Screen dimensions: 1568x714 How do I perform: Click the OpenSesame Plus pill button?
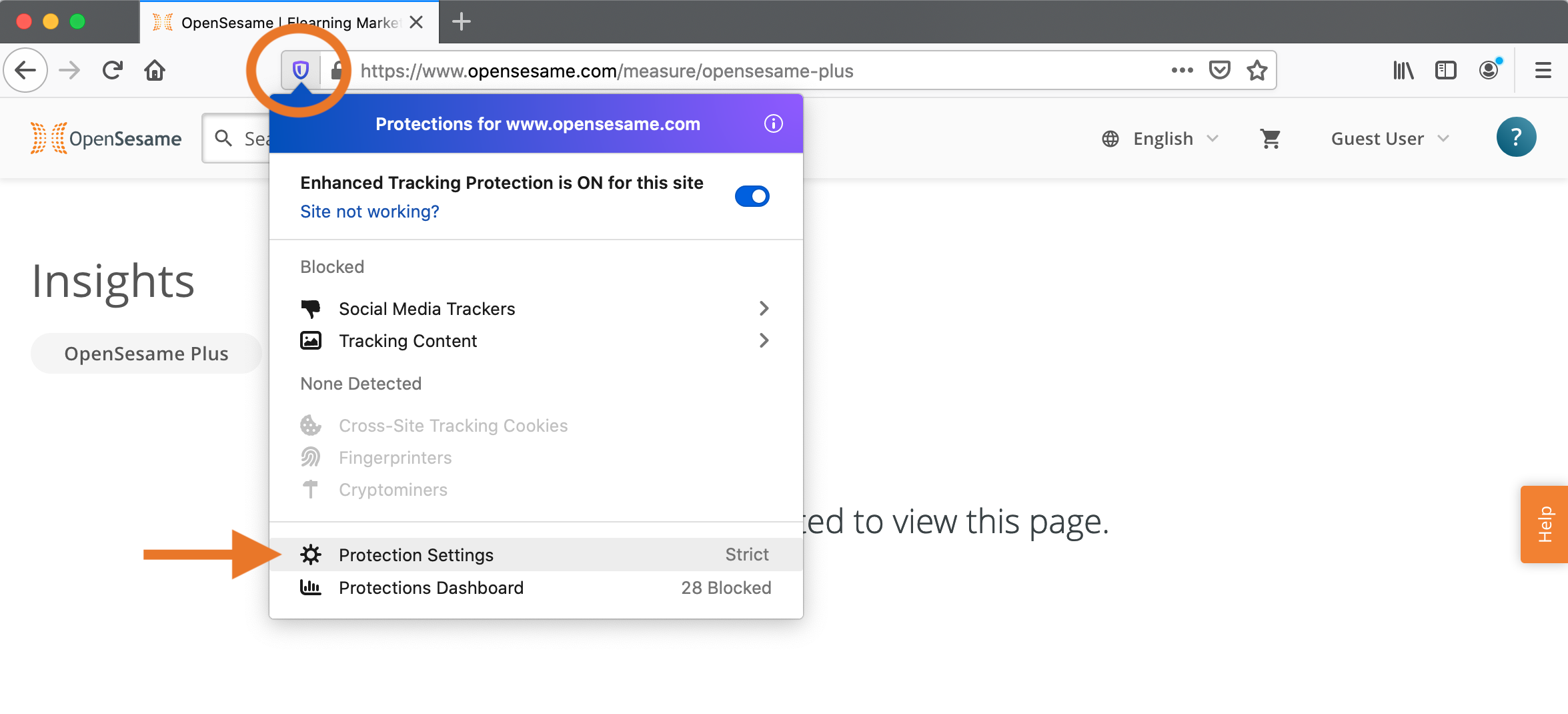[146, 354]
